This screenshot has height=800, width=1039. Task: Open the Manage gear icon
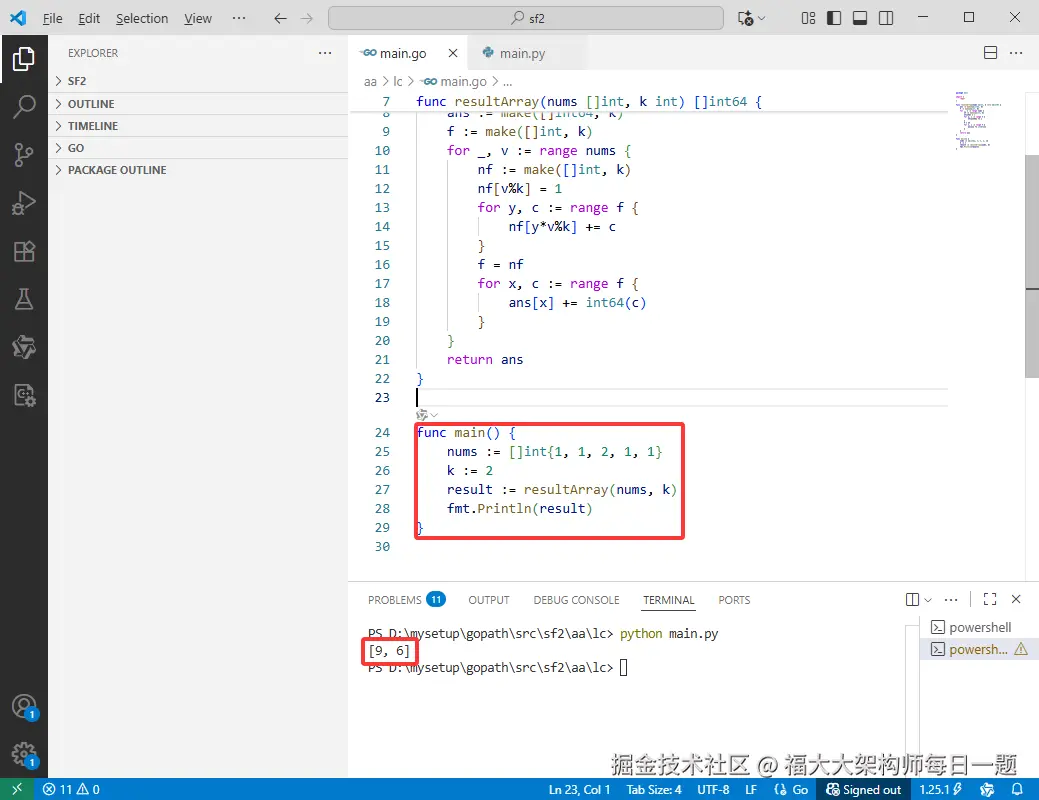pos(24,754)
